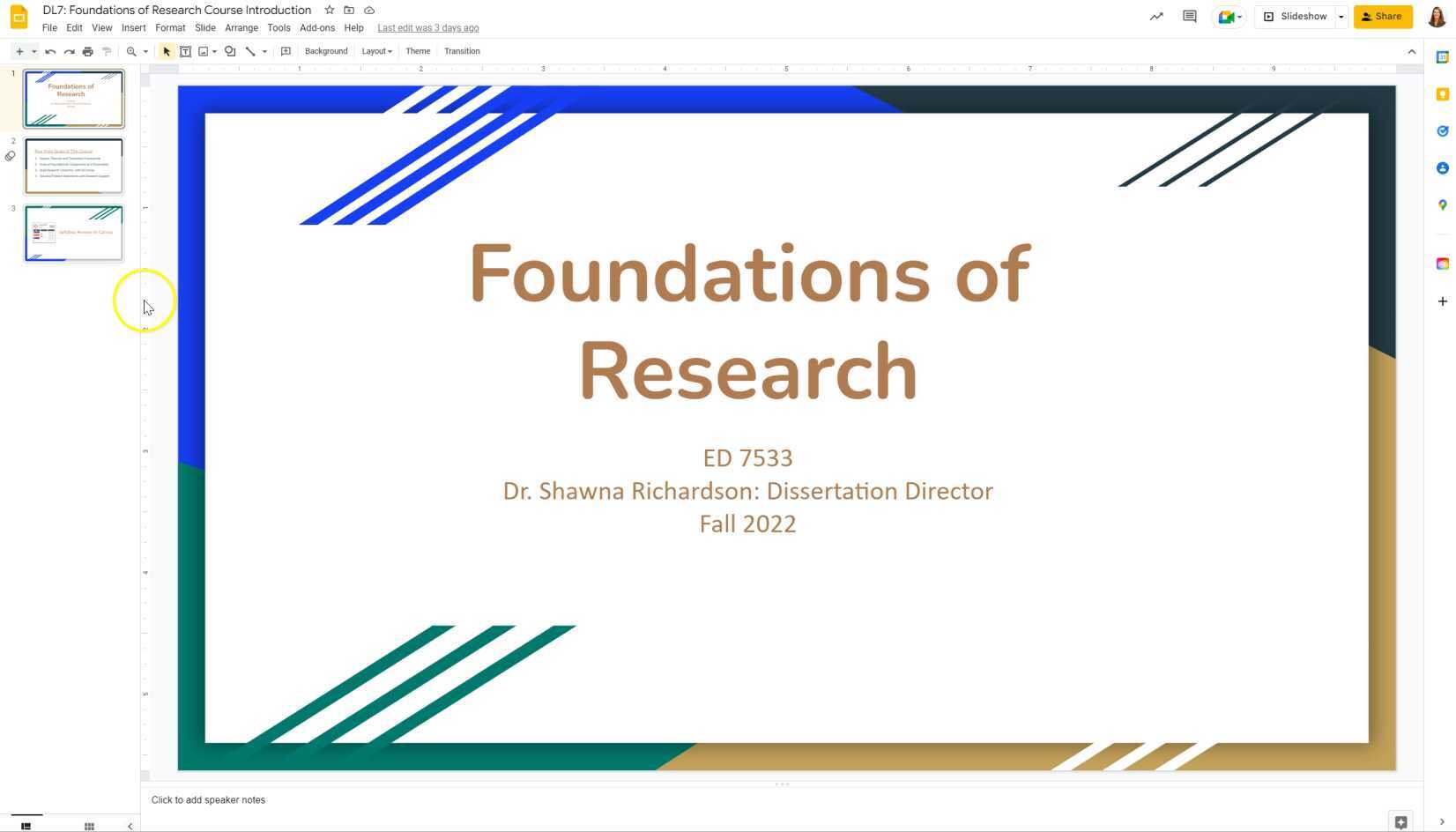The image size is (1456, 832).
Task: Open Google Maps from the side panel
Action: [1443, 204]
